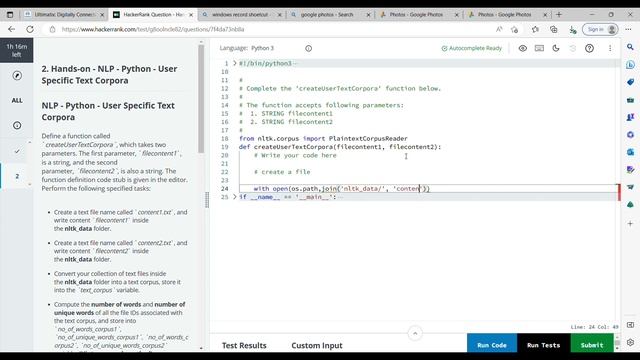Close the HackerRank question tab
The width and height of the screenshot is (640, 360).
pos(191,15)
